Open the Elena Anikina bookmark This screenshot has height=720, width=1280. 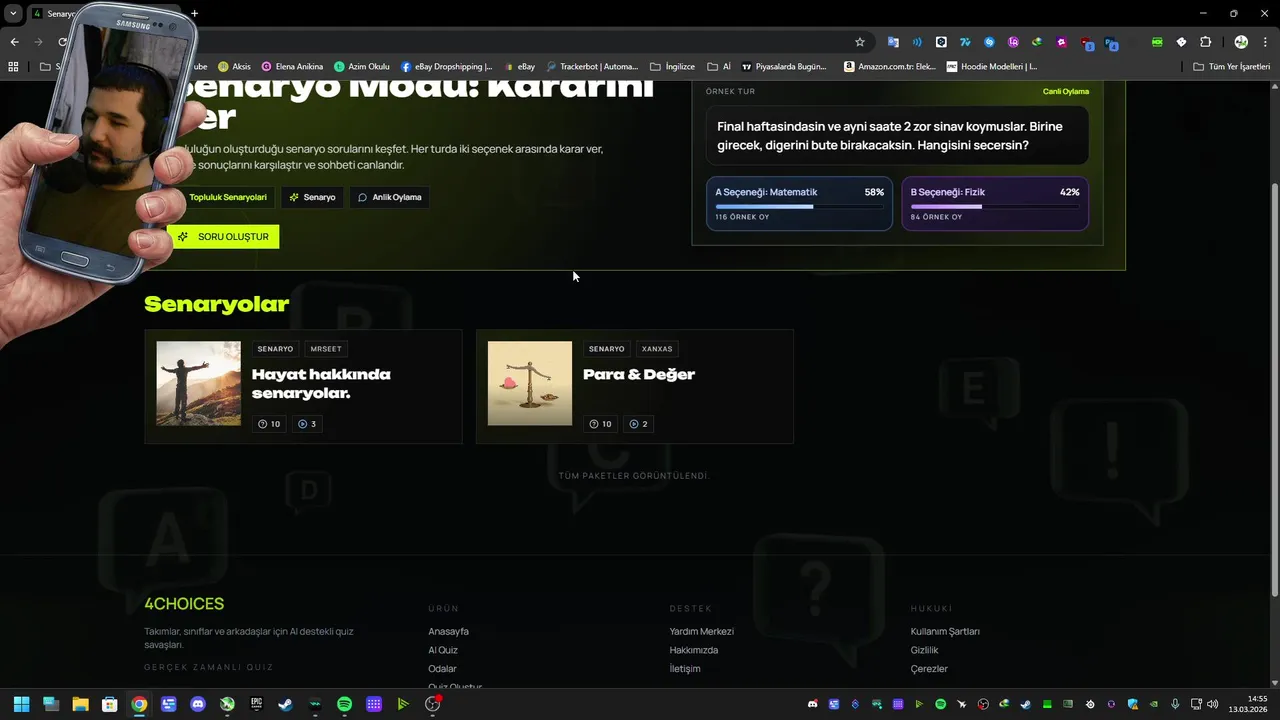[x=293, y=67]
